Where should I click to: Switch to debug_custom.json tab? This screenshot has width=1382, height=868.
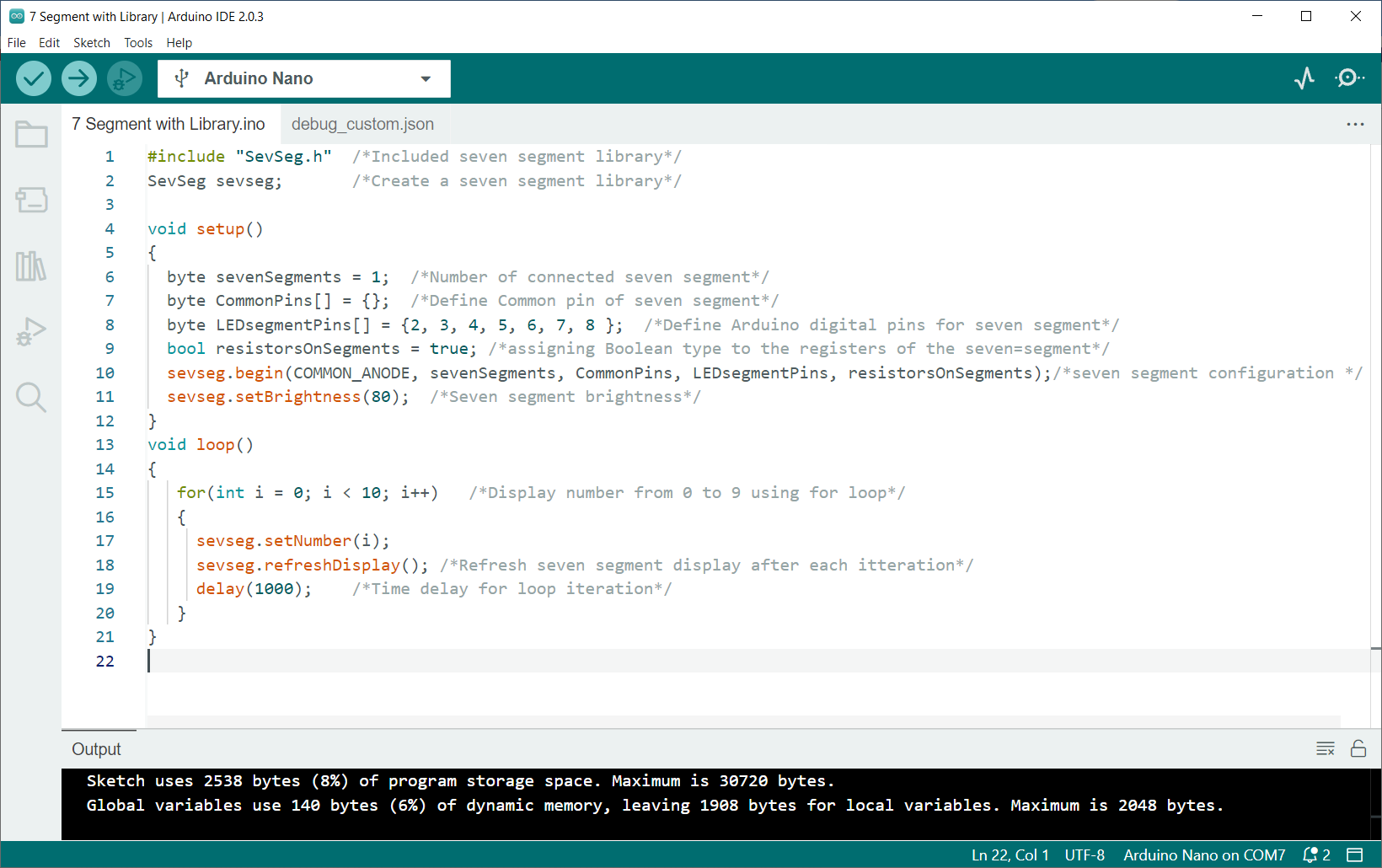point(362,124)
